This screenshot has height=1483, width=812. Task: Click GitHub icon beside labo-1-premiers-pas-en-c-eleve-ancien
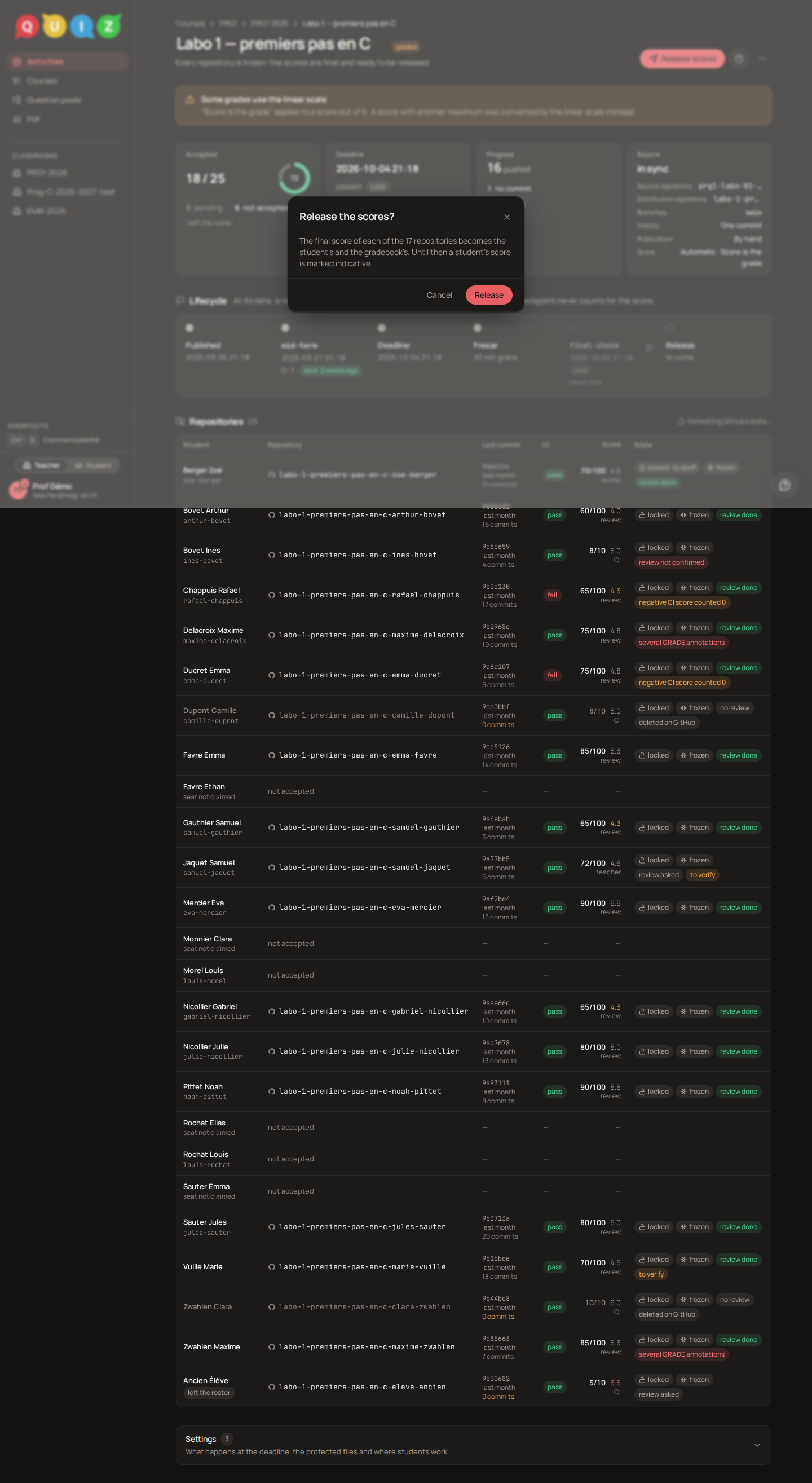click(272, 1388)
